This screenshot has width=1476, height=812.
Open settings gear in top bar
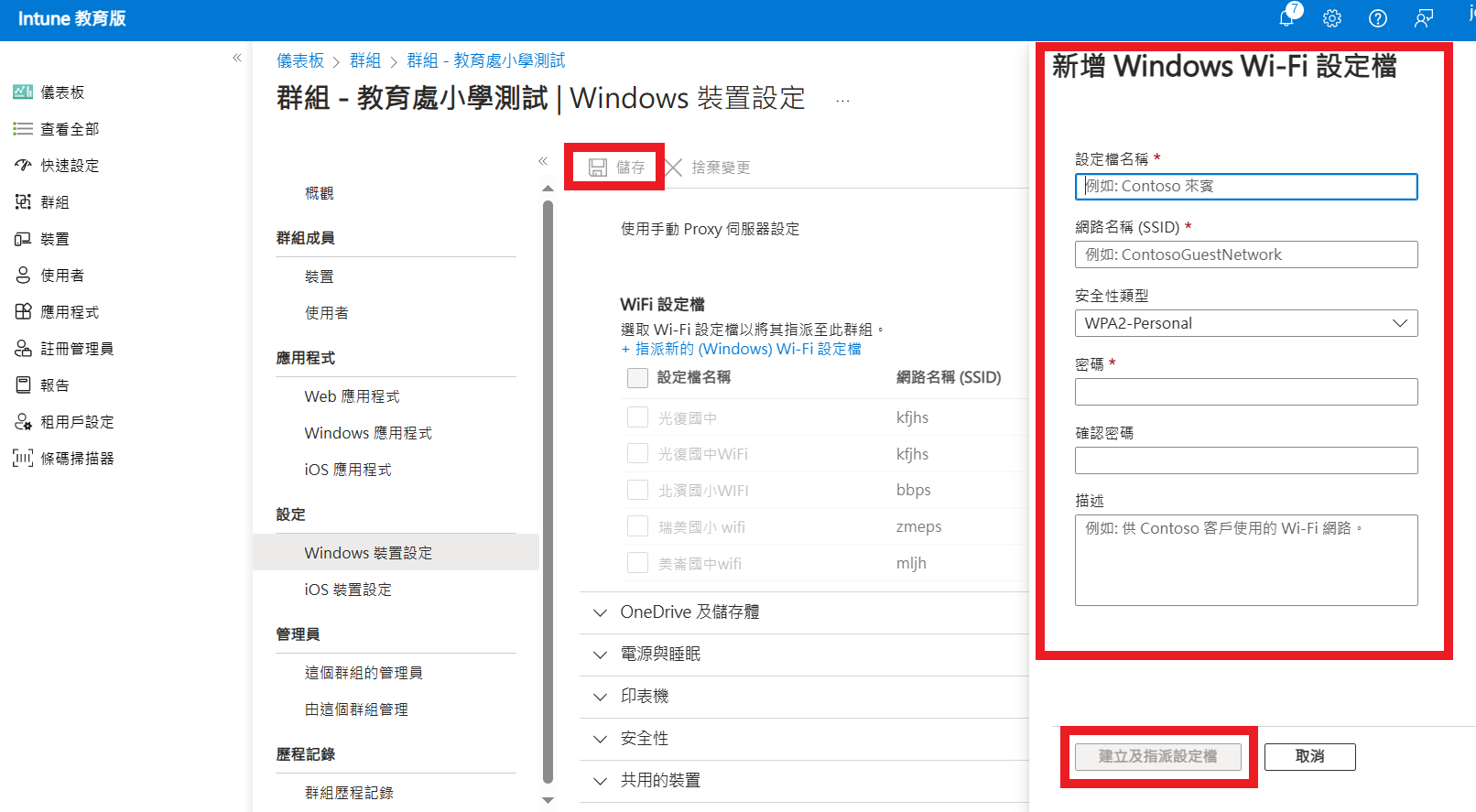click(x=1332, y=18)
